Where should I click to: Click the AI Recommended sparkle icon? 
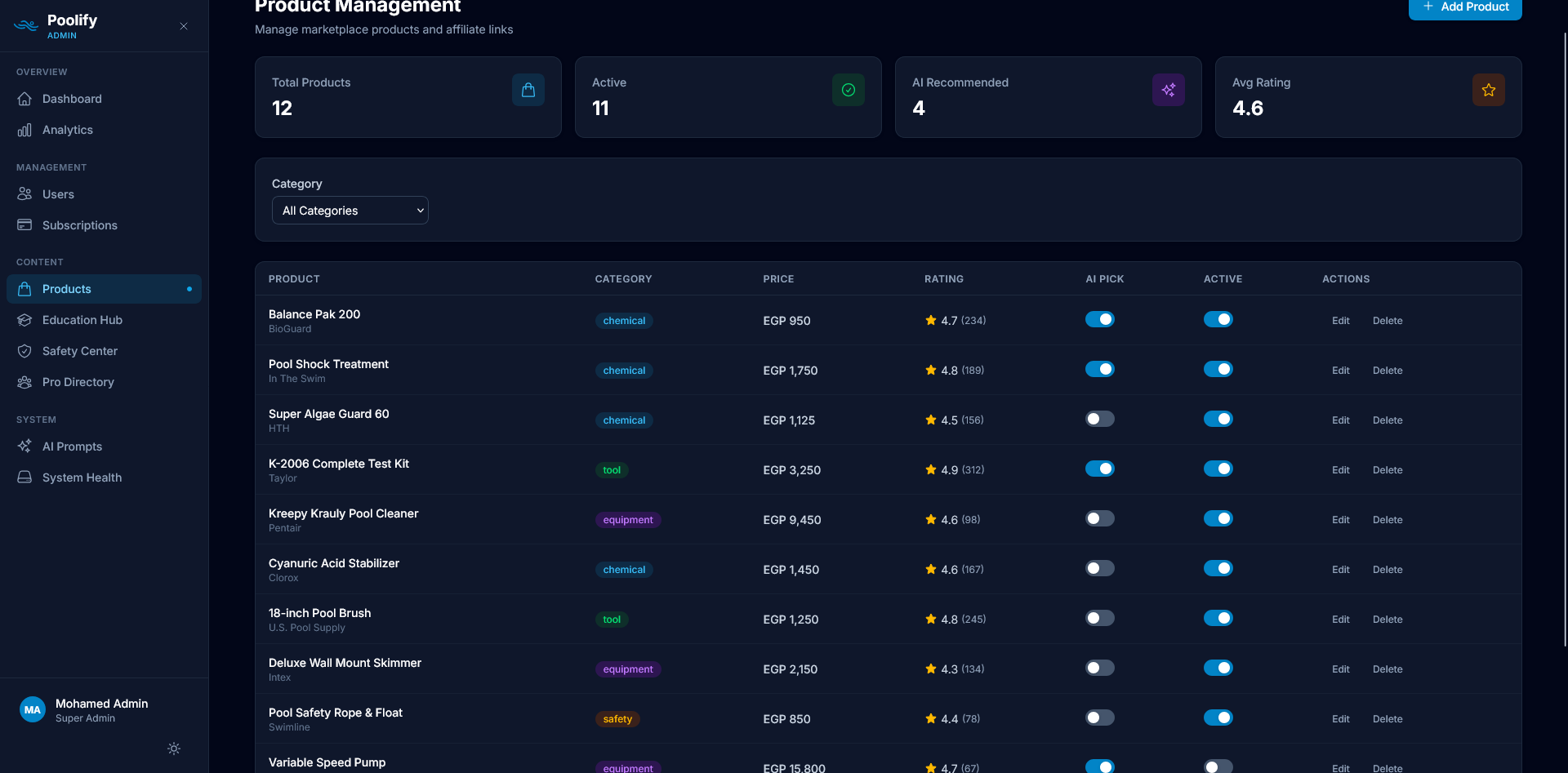coord(1169,90)
